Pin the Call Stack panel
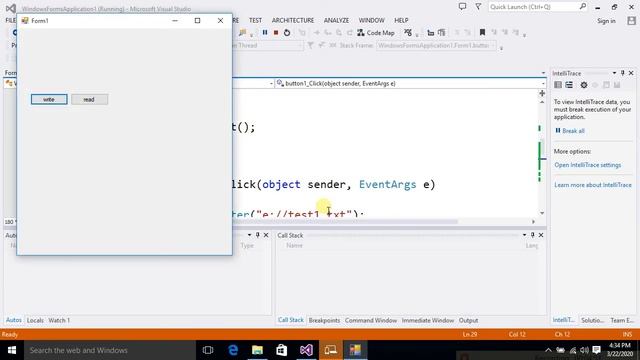Viewport: 640px width, 360px height. [532, 235]
